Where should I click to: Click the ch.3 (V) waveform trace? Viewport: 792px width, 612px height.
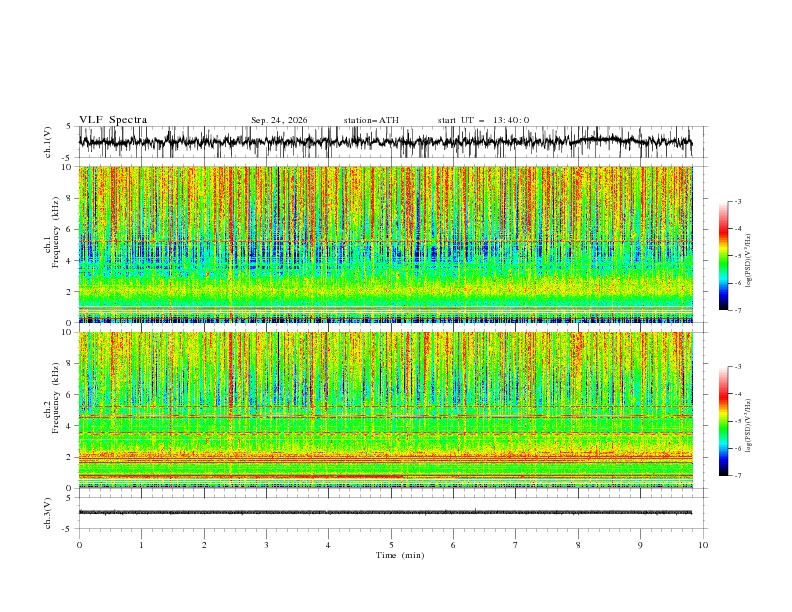pos(385,513)
